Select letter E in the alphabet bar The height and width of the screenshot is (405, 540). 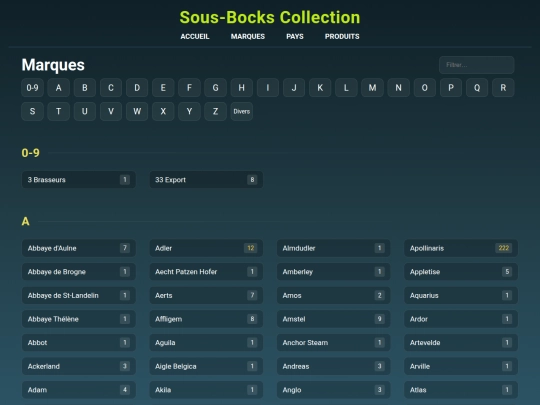click(163, 88)
